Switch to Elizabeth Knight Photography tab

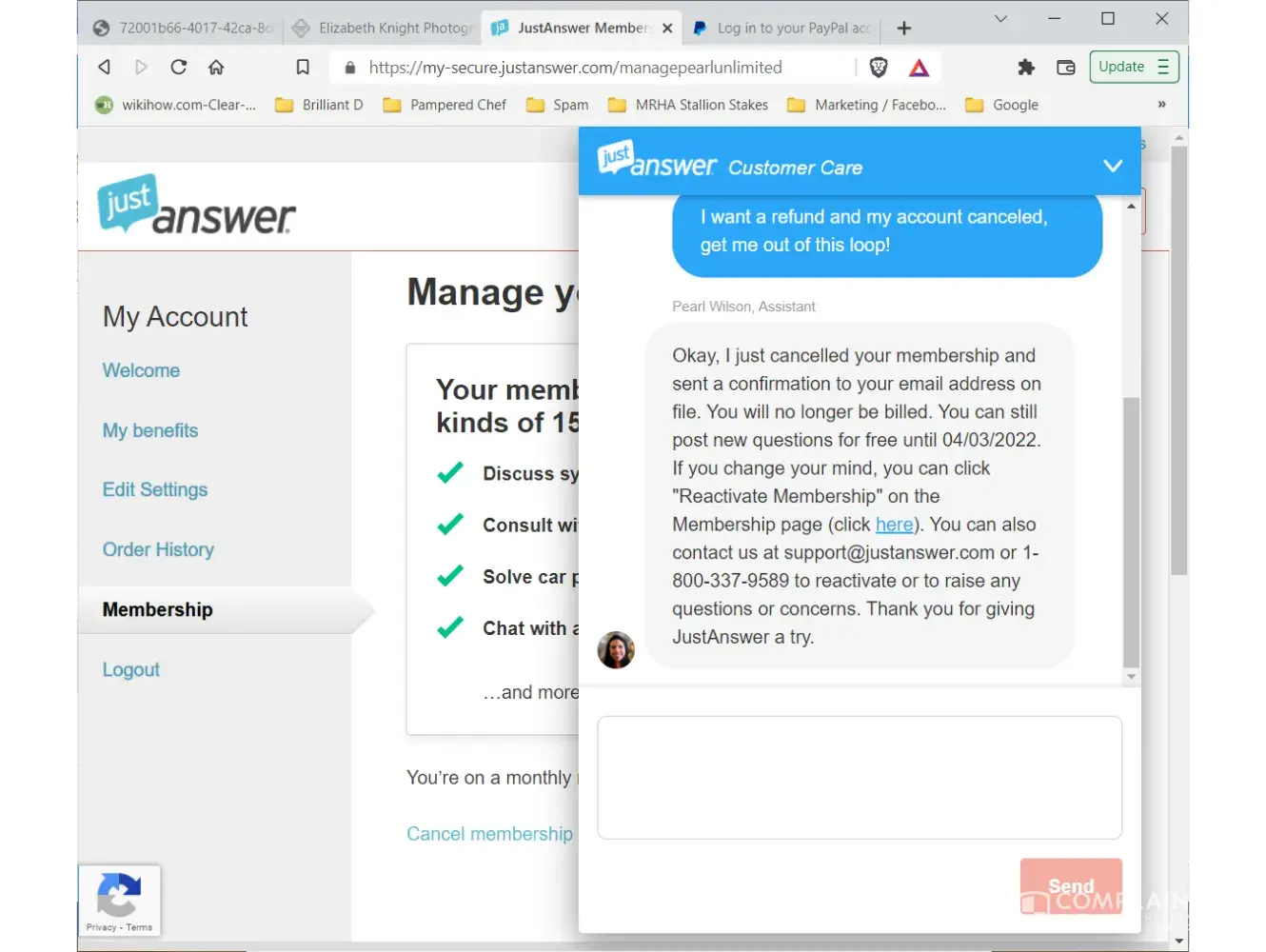(x=382, y=29)
